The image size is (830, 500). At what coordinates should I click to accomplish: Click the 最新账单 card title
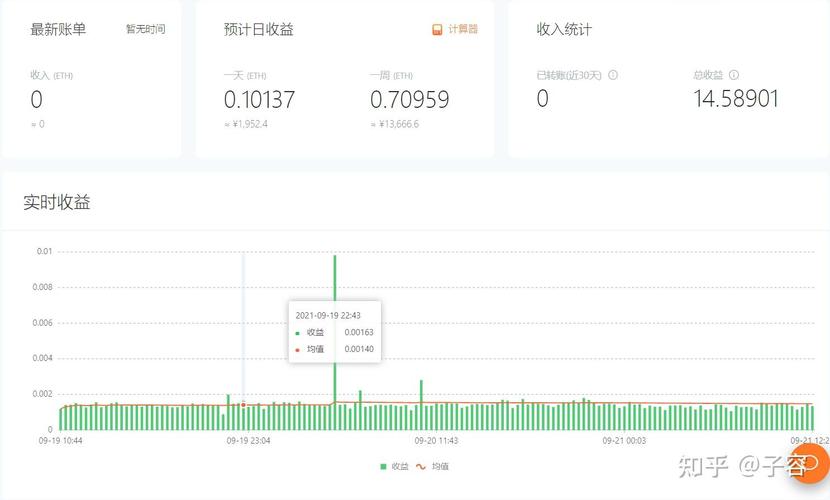(x=58, y=29)
